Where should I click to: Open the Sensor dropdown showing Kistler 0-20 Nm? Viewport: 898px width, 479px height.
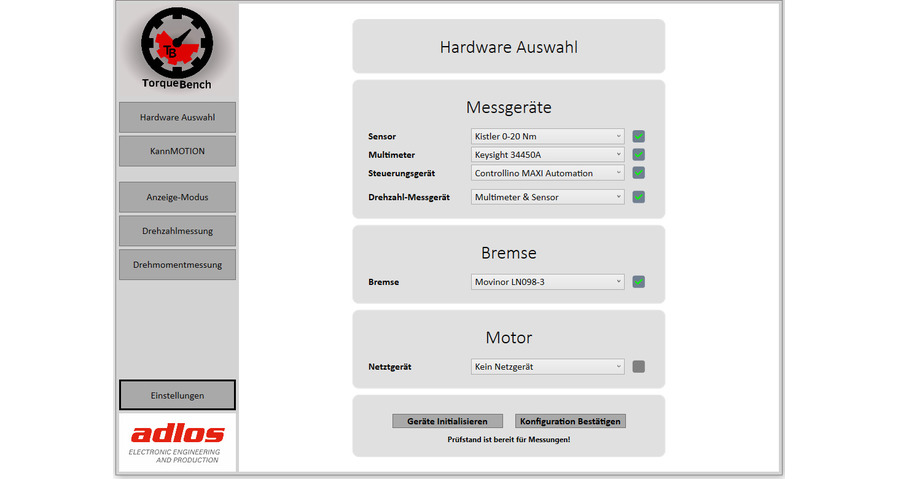pos(547,136)
